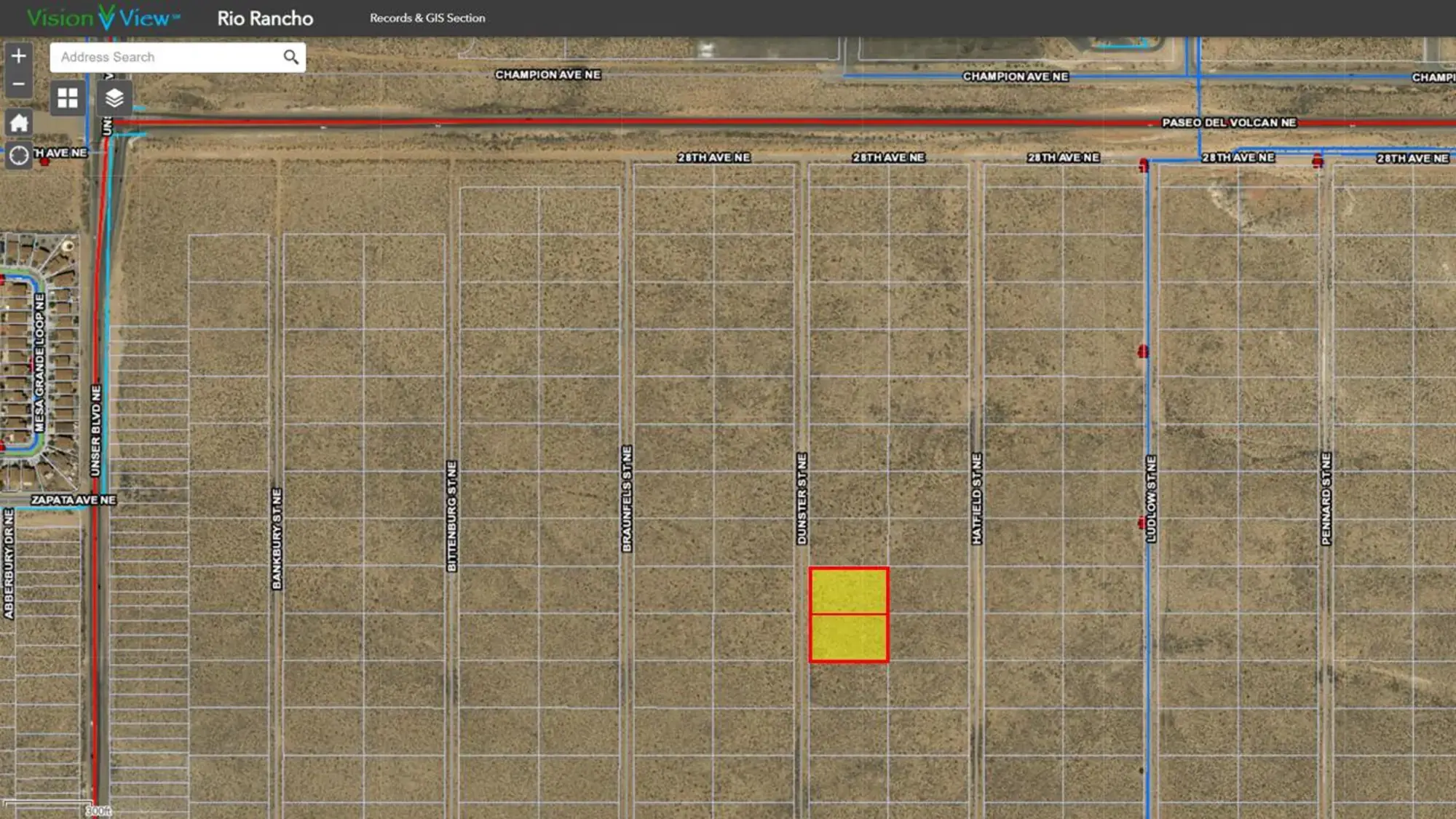
Task: Click the Unser Blvd NE road label
Action: tap(95, 431)
